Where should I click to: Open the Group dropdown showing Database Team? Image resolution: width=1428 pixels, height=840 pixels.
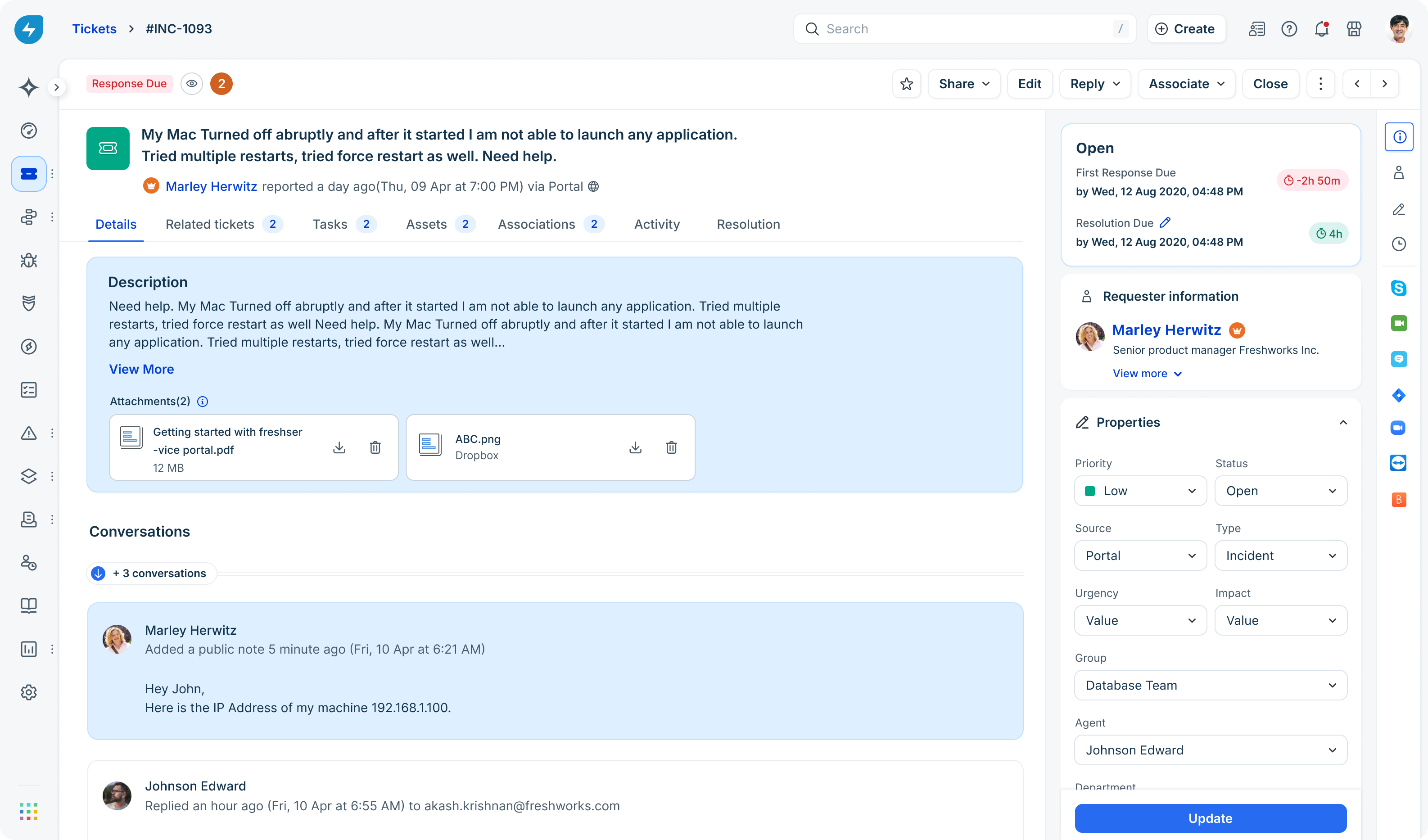1210,685
